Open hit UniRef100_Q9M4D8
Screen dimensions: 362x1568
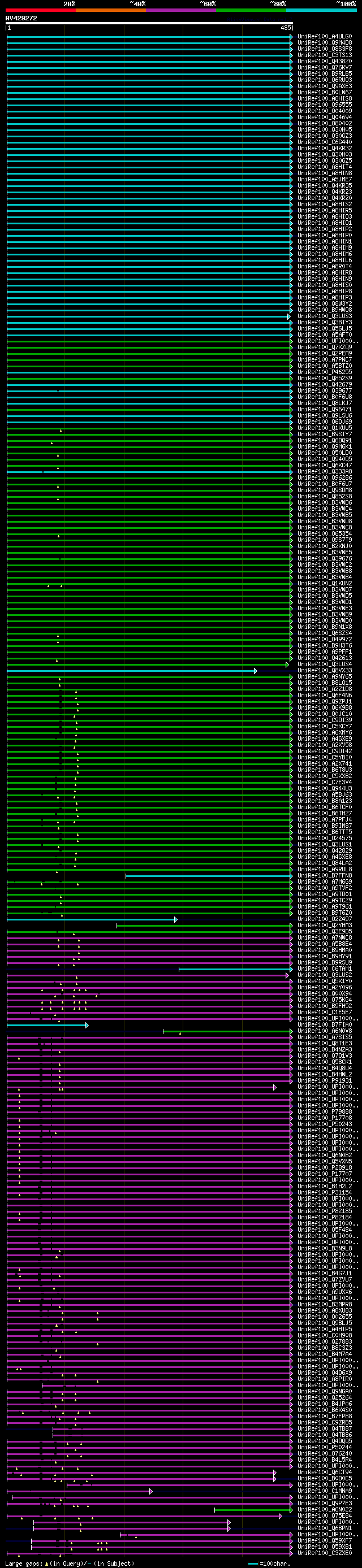pyautogui.click(x=325, y=42)
